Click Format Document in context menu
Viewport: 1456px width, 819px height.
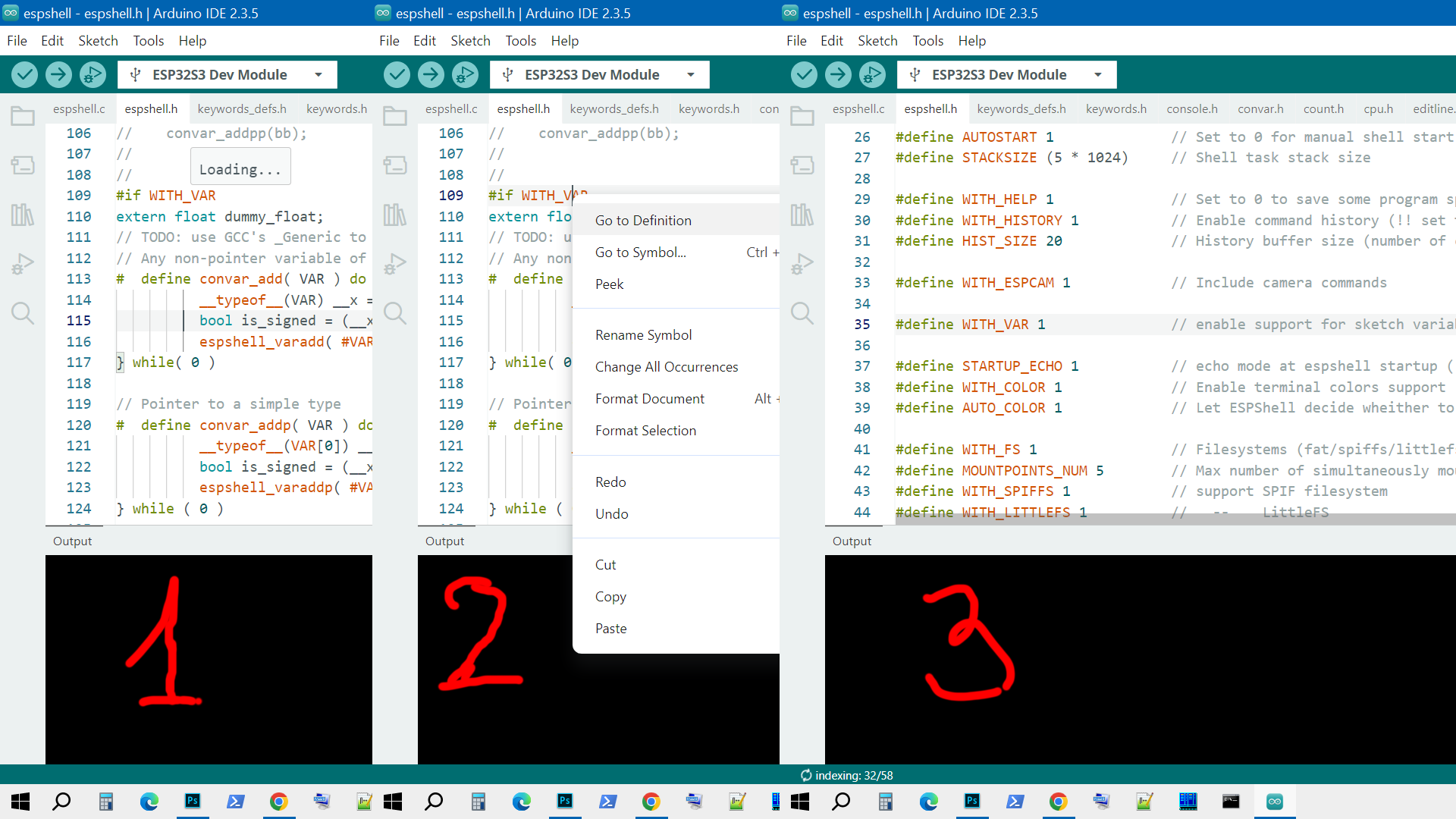pos(649,399)
